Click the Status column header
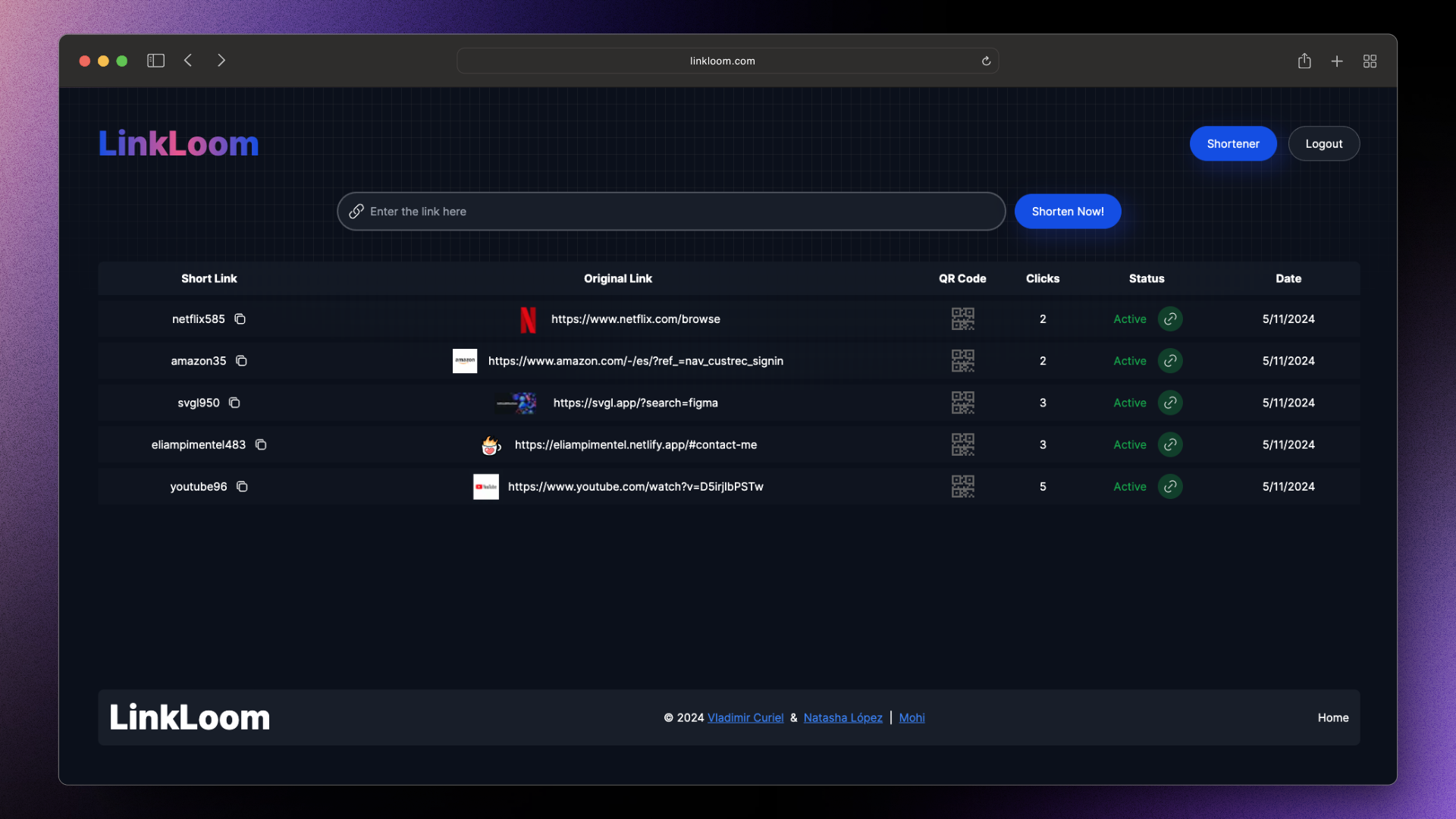 tap(1147, 278)
